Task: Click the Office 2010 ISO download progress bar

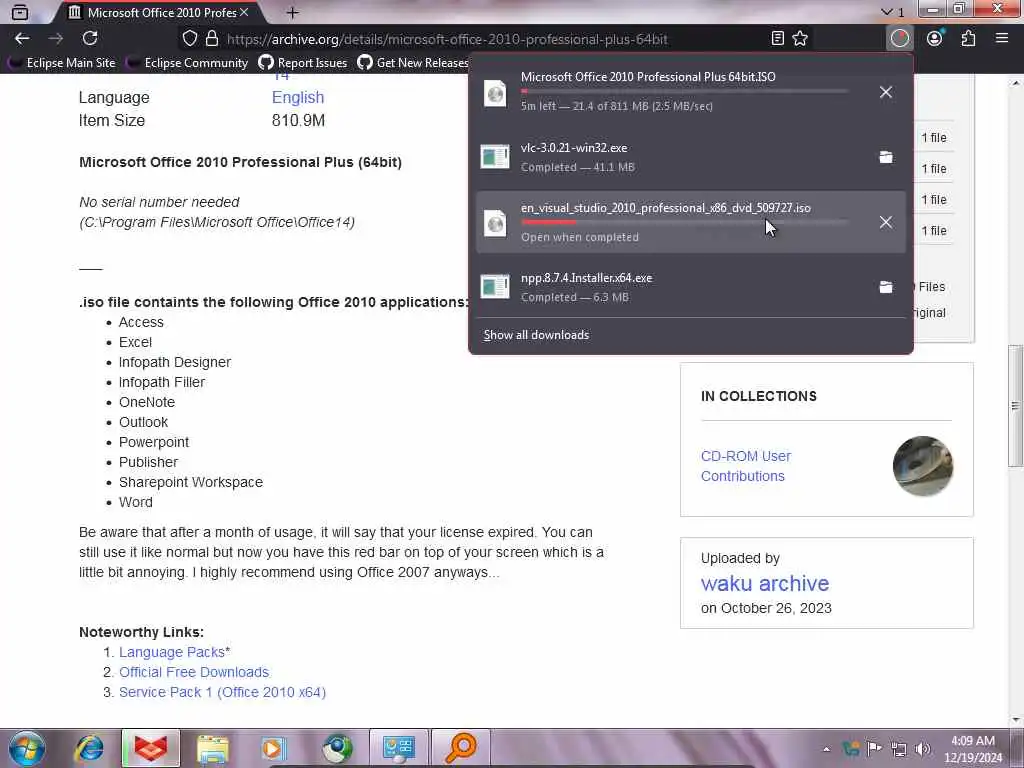Action: coord(684,91)
